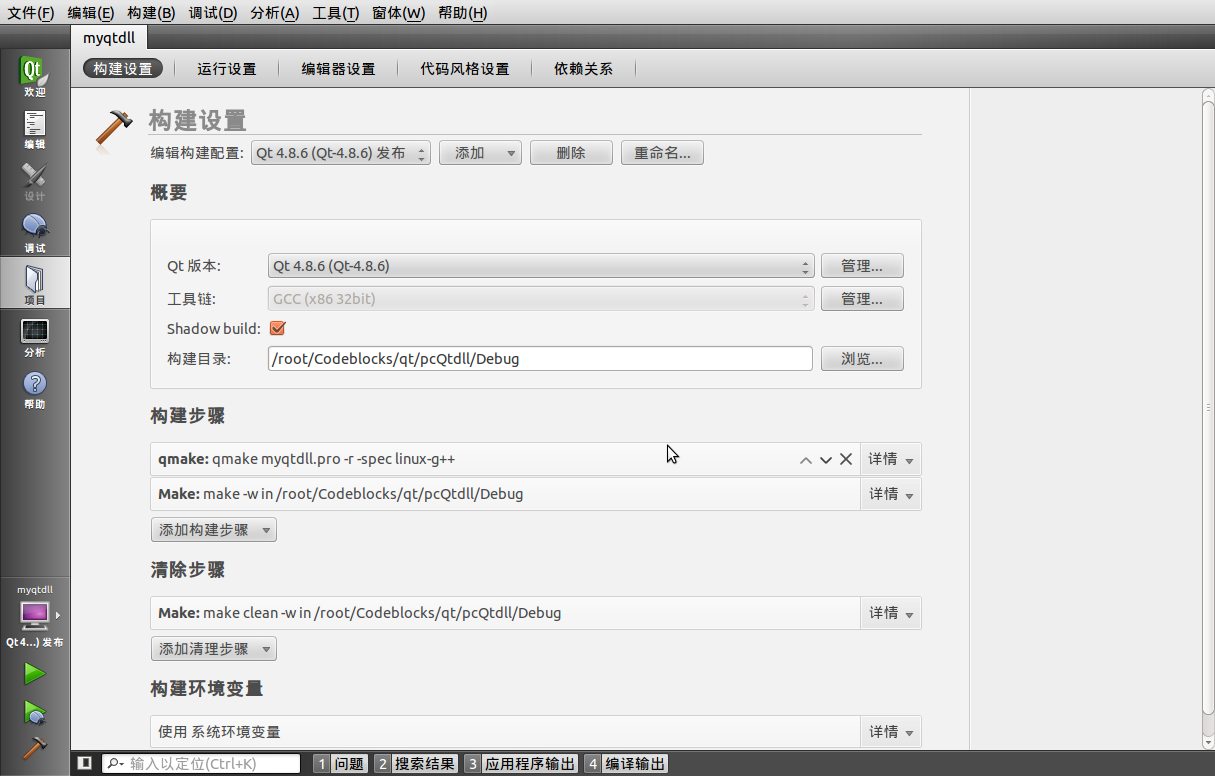1215x776 pixels.
Task: Open the 工具链 GCC combo box
Action: click(x=541, y=299)
